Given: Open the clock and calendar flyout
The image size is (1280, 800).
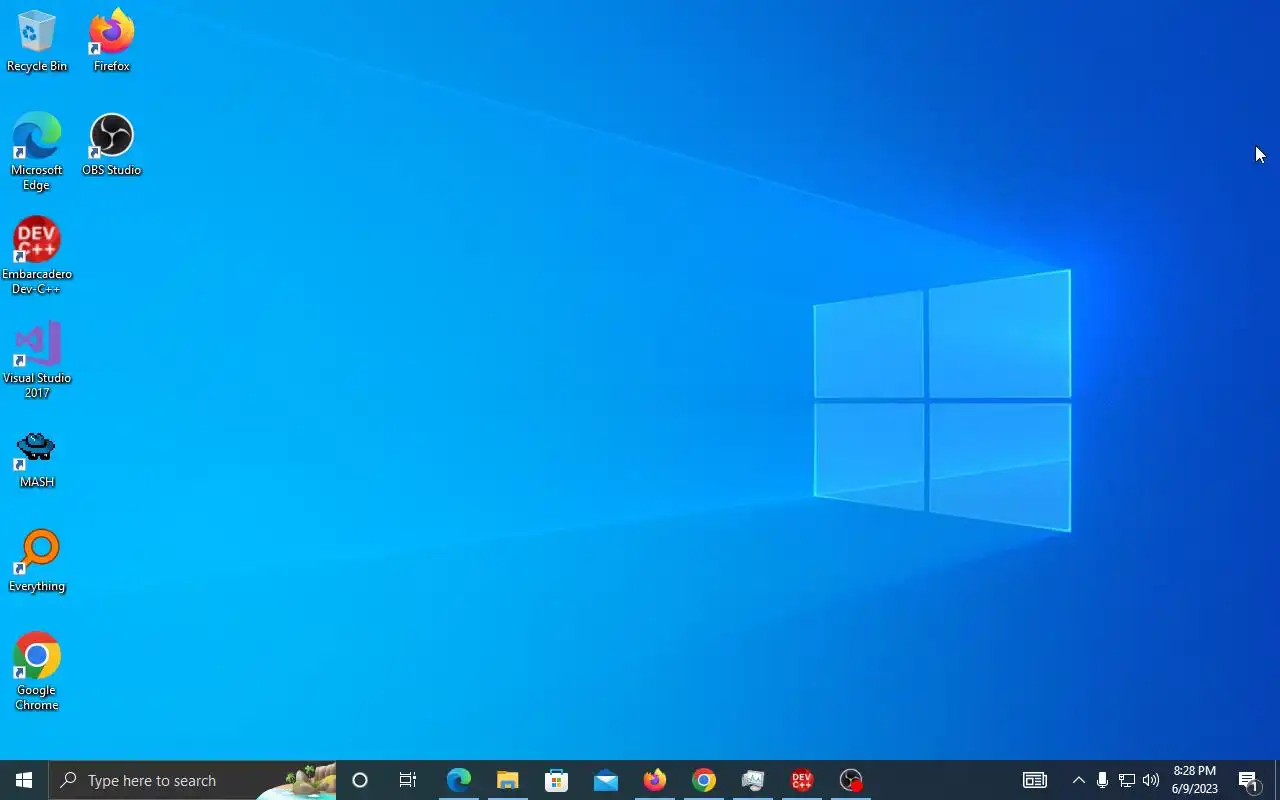Looking at the screenshot, I should [1195, 780].
